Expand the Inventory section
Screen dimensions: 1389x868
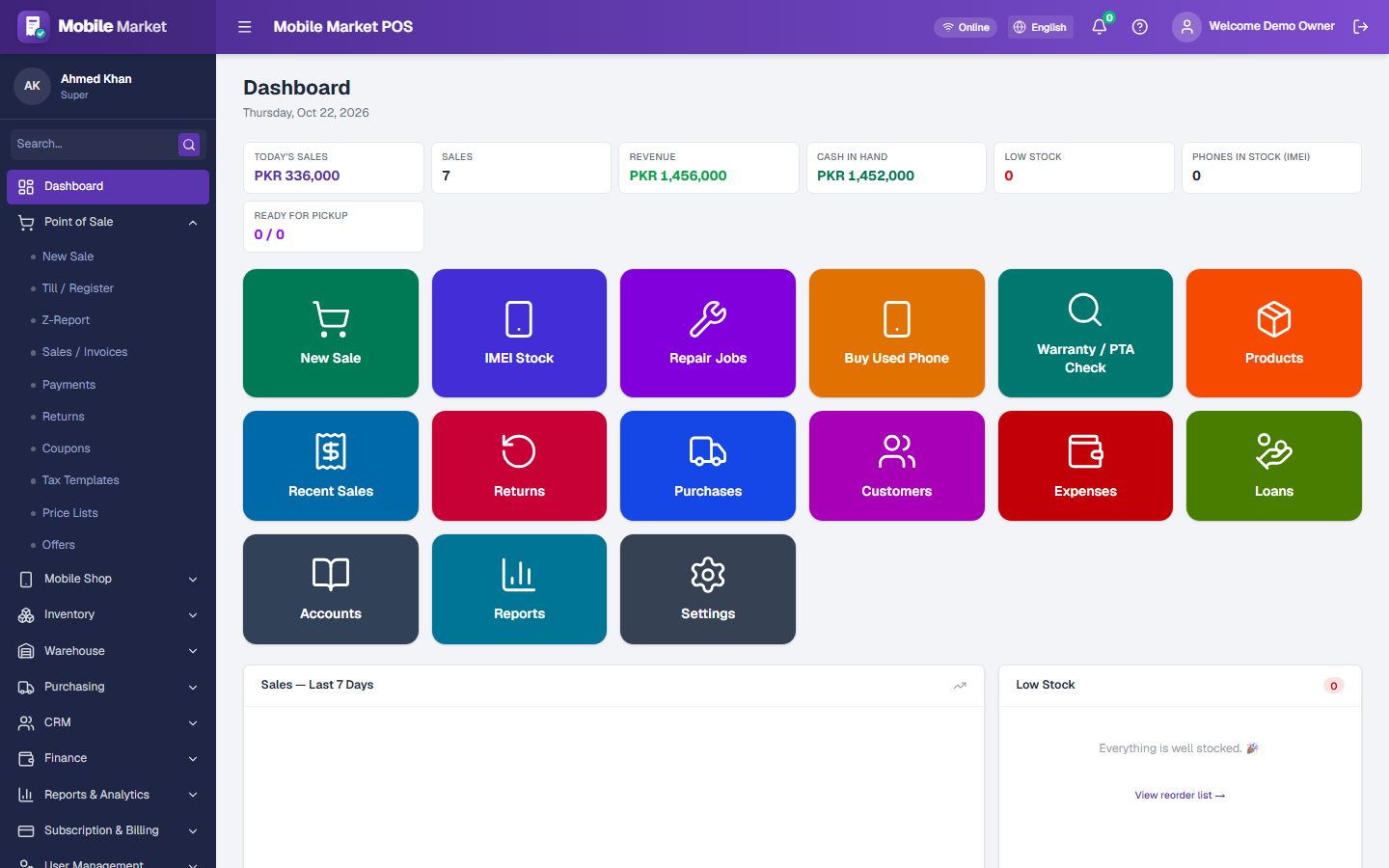(108, 614)
